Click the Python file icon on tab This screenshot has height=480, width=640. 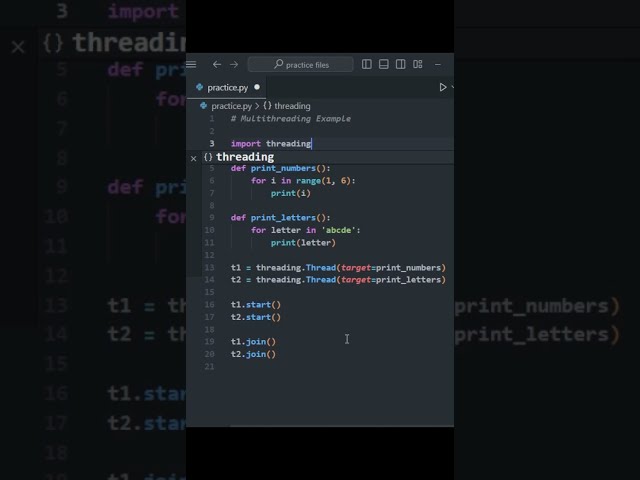pos(199,87)
